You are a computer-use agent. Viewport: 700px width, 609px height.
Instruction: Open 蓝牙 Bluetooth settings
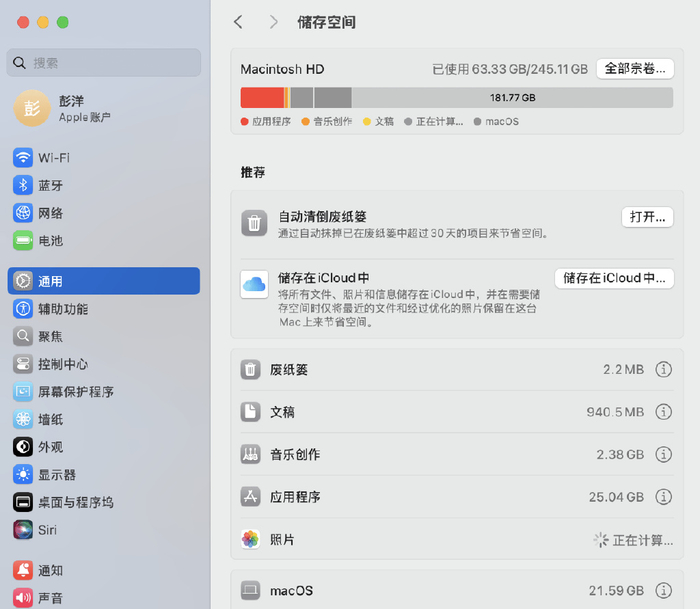tap(104, 185)
